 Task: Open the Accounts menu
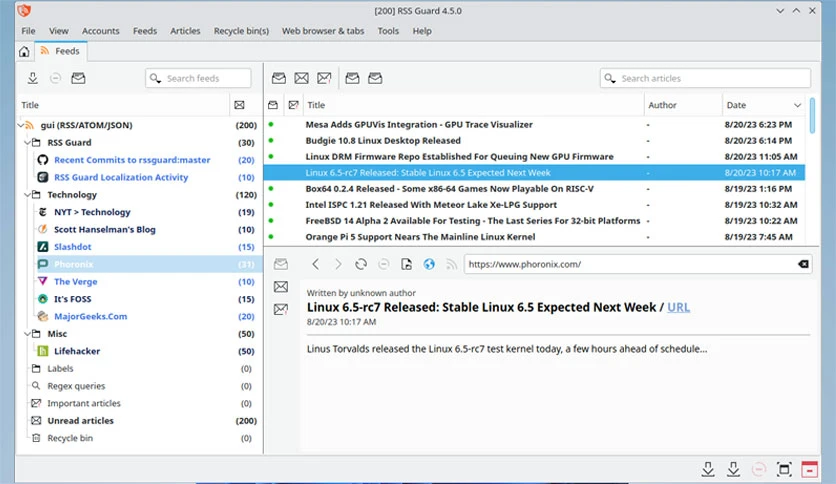point(101,31)
